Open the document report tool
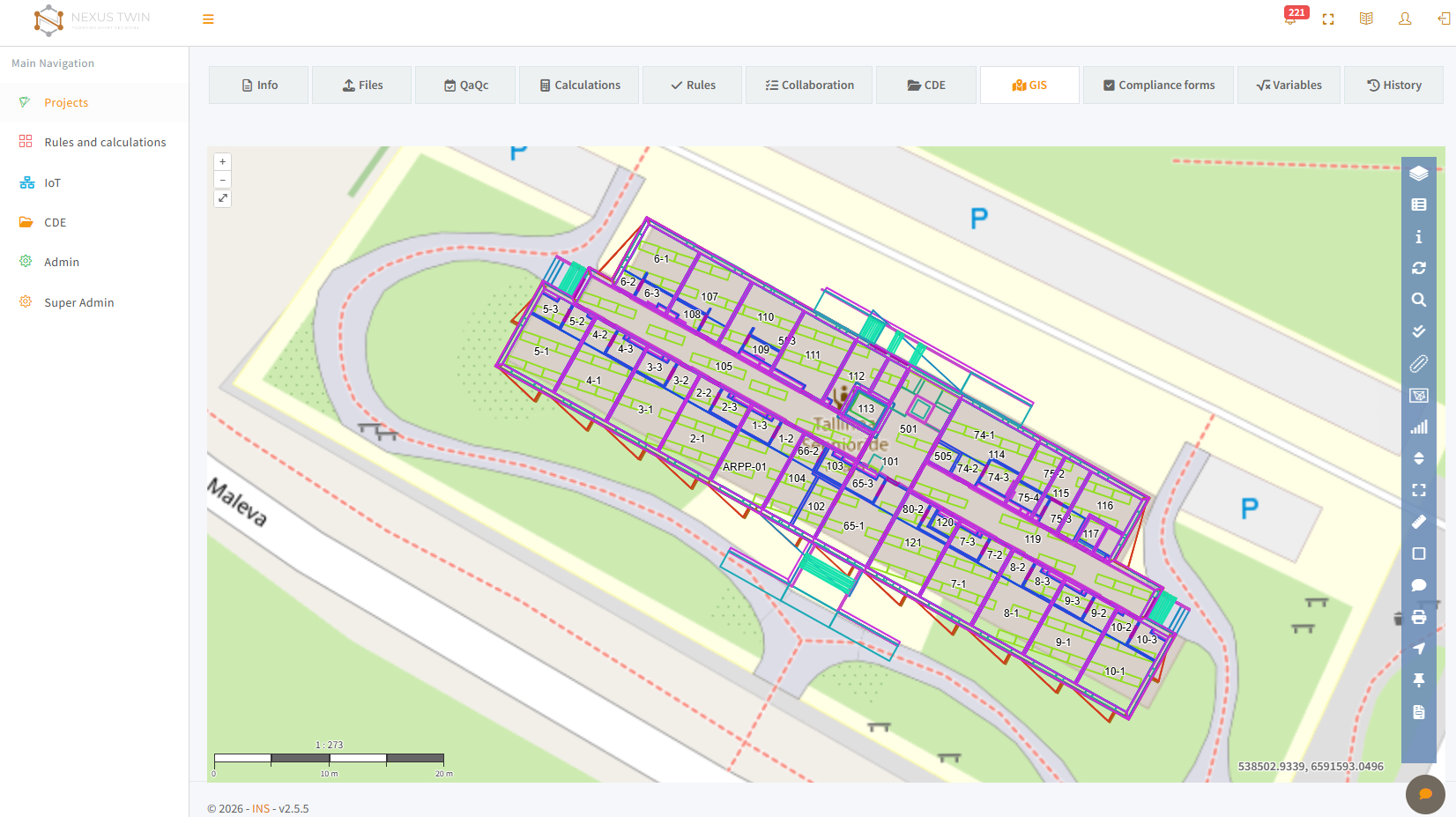Screen dimensions: 1456x817 tap(1418, 712)
